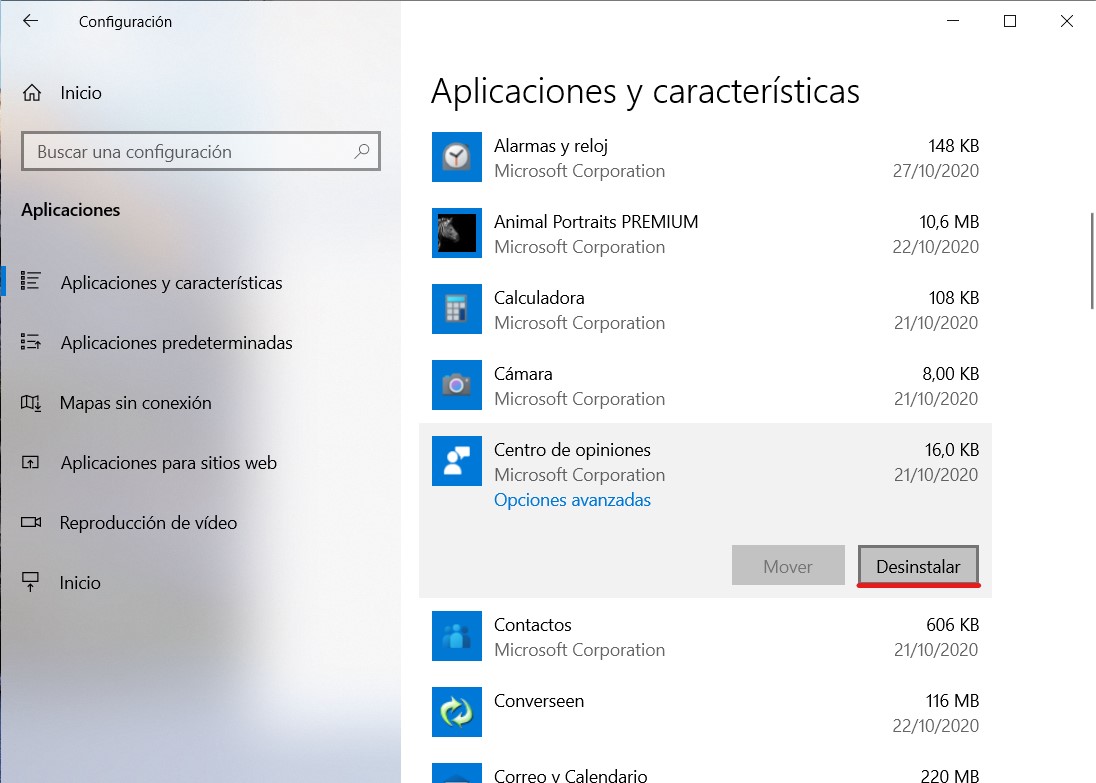Click the Alarmas y reloj app icon
This screenshot has width=1096, height=783.
click(457, 157)
